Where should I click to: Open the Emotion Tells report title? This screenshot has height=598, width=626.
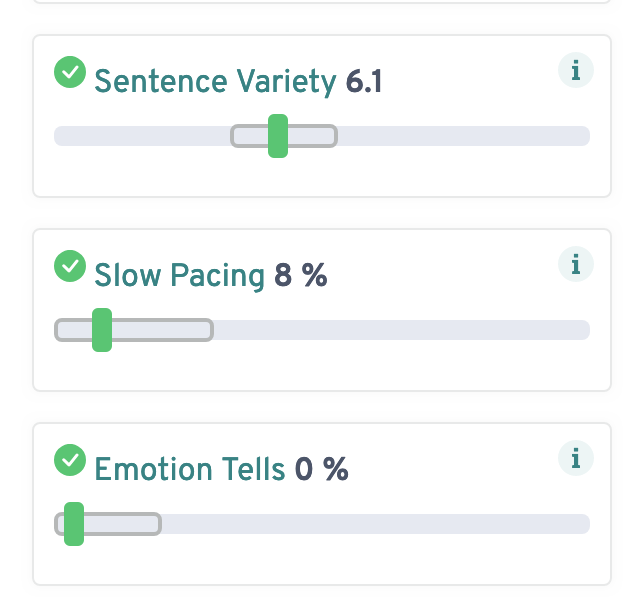[189, 470]
